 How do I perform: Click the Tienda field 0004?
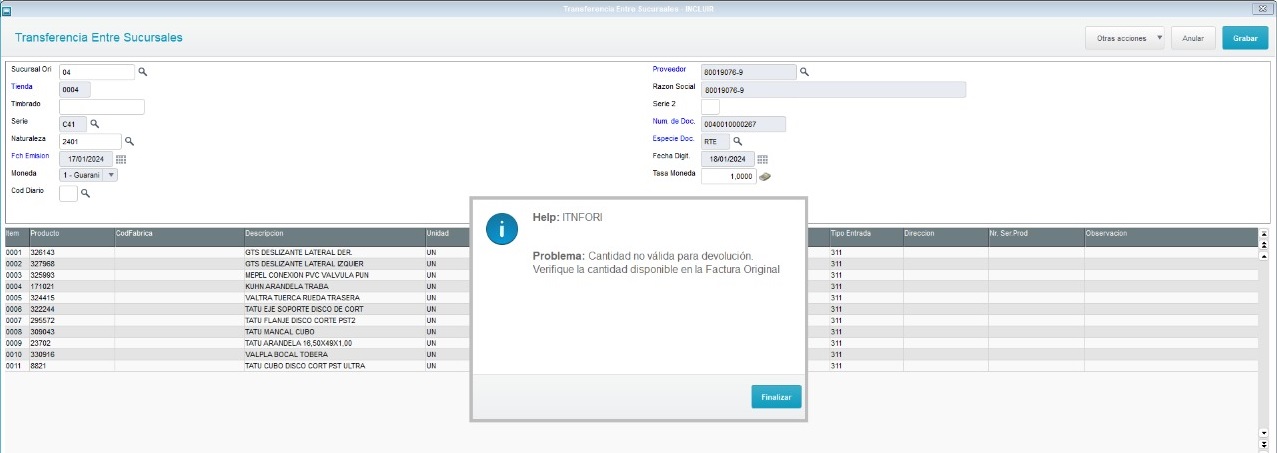coord(75,89)
